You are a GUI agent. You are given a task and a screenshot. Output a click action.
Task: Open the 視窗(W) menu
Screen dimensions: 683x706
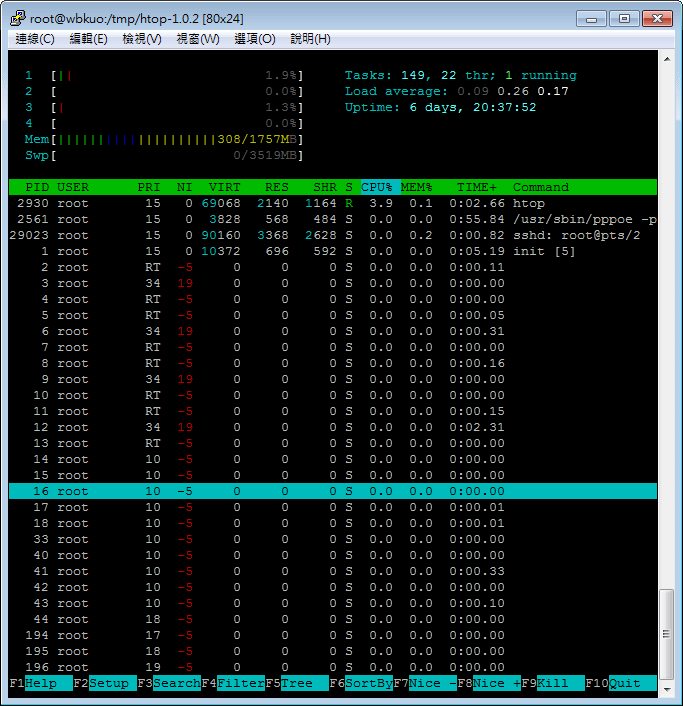[x=198, y=39]
